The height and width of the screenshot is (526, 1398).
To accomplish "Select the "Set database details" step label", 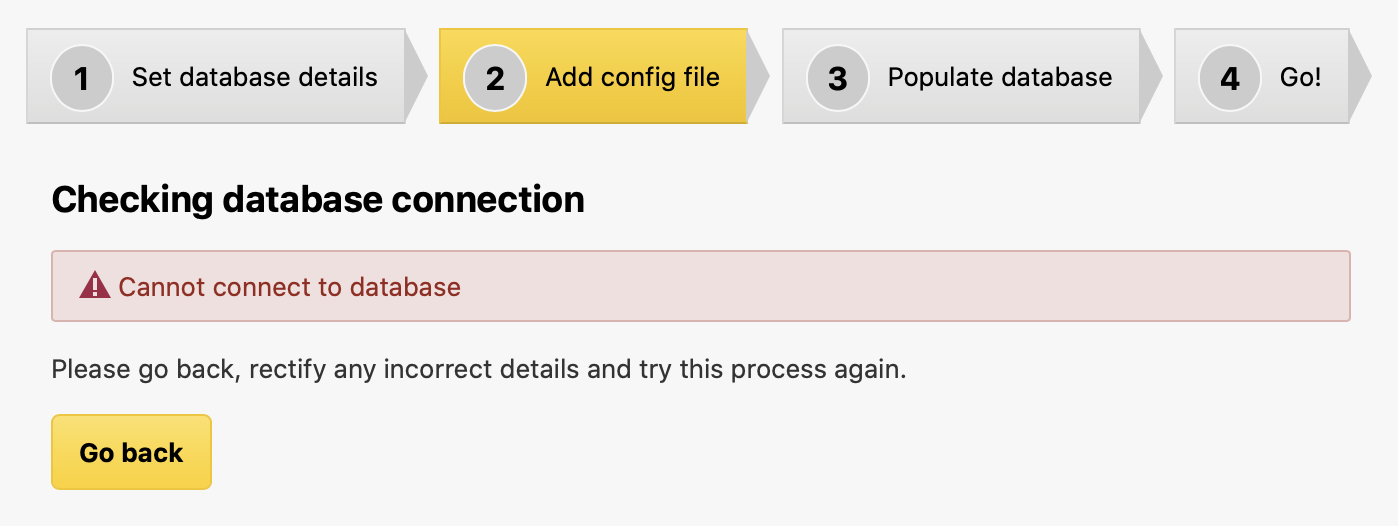I will click(x=255, y=77).
